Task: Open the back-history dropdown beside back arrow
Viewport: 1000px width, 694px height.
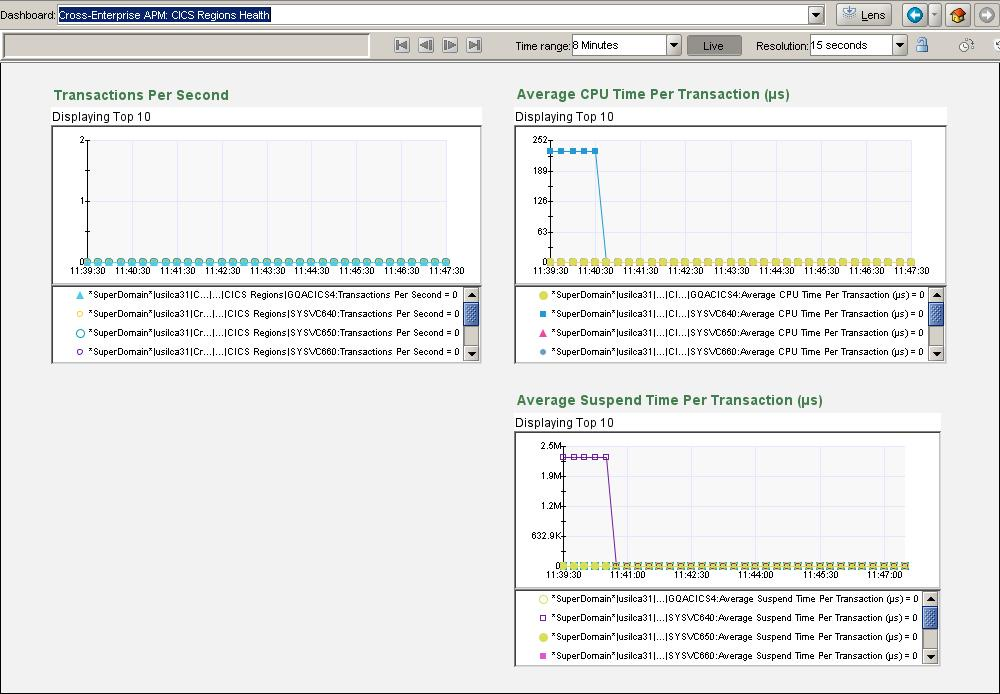Action: (x=934, y=15)
